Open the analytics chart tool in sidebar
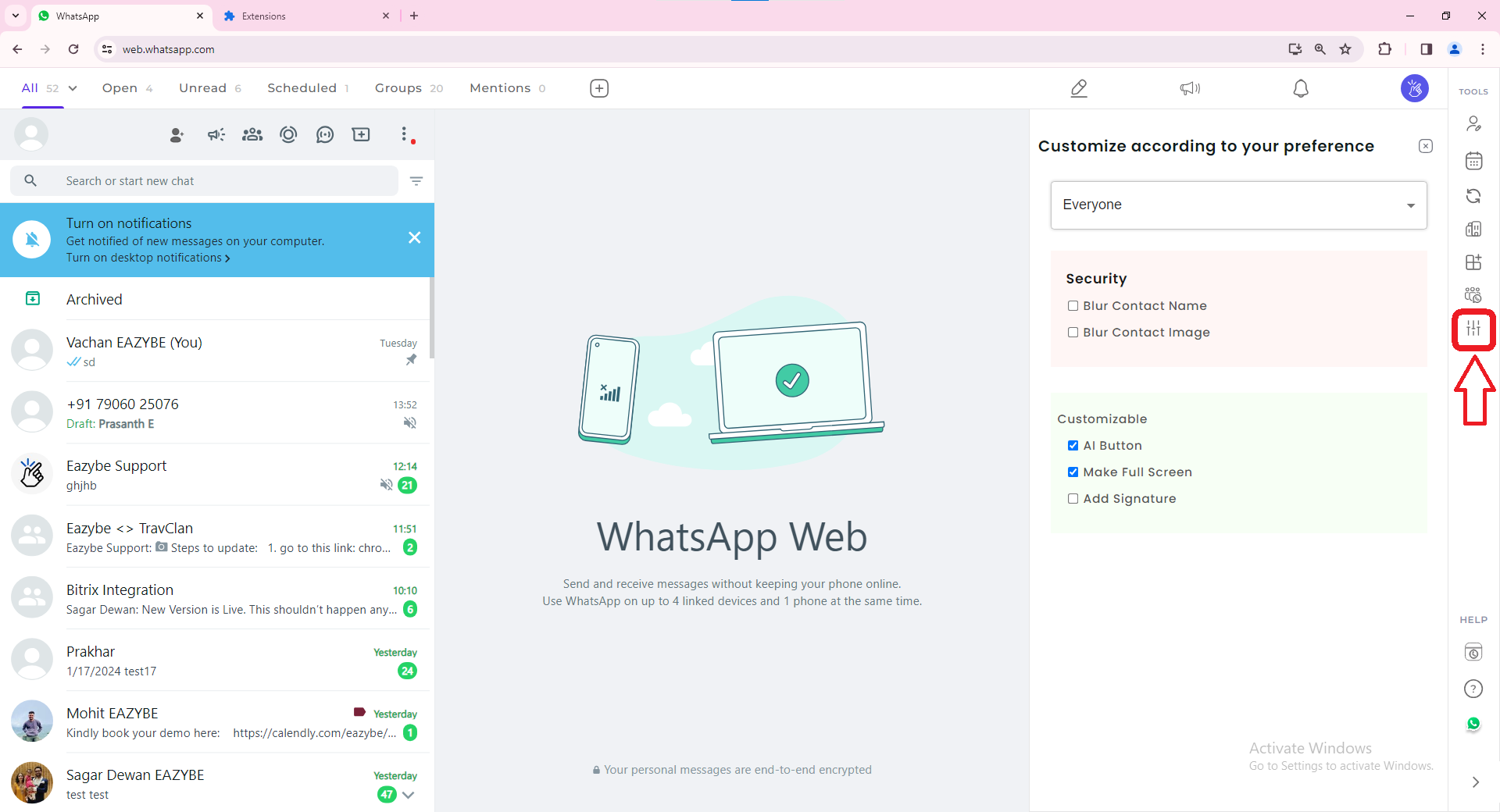The height and width of the screenshot is (812, 1500). click(1473, 229)
